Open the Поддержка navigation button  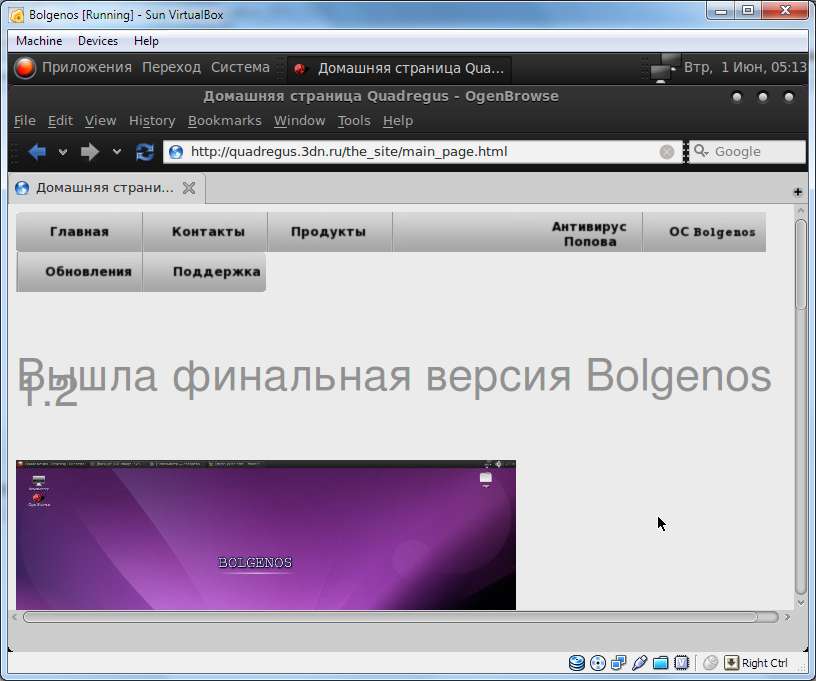tap(205, 272)
